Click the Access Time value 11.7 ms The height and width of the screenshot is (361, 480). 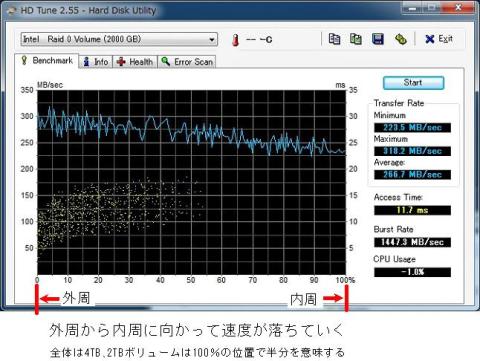(412, 210)
